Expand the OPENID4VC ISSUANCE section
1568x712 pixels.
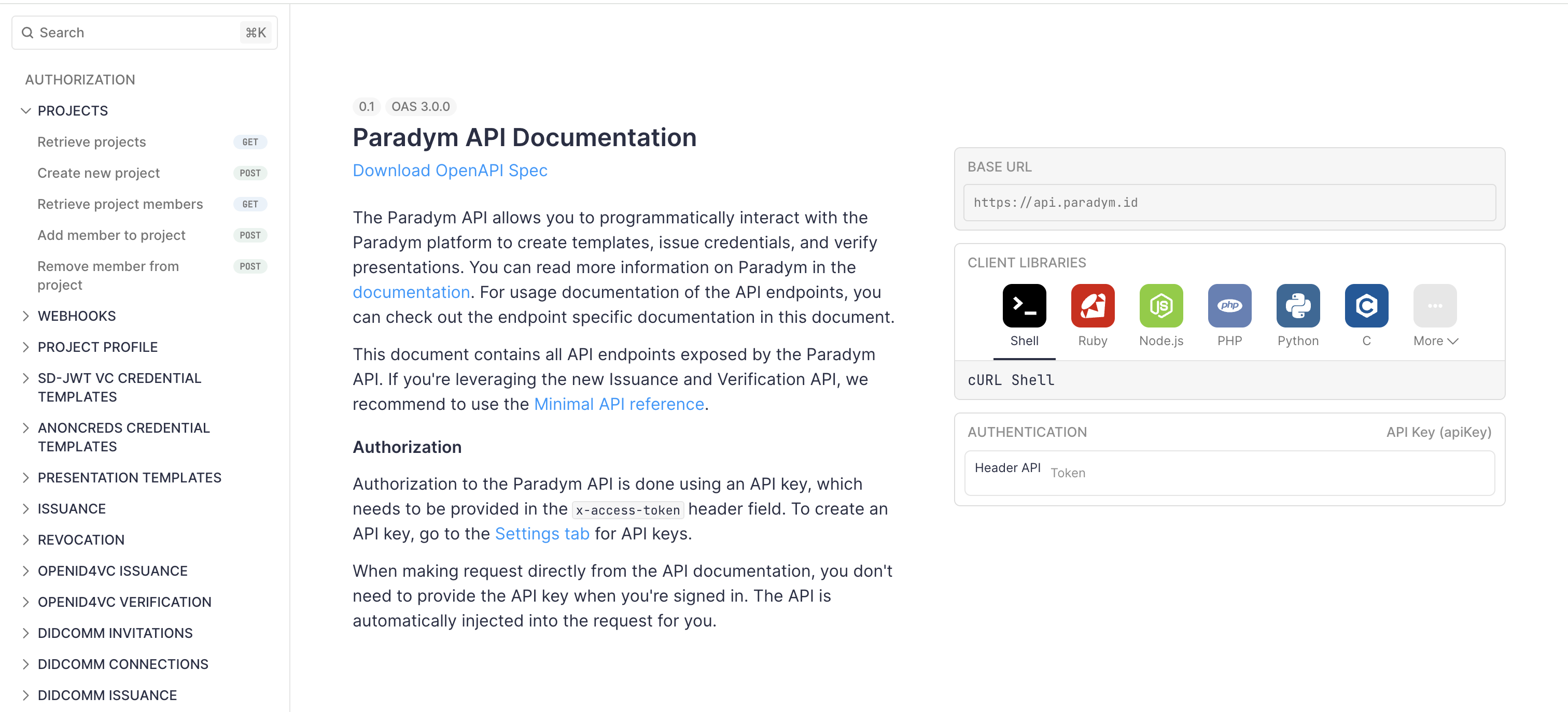coord(25,571)
